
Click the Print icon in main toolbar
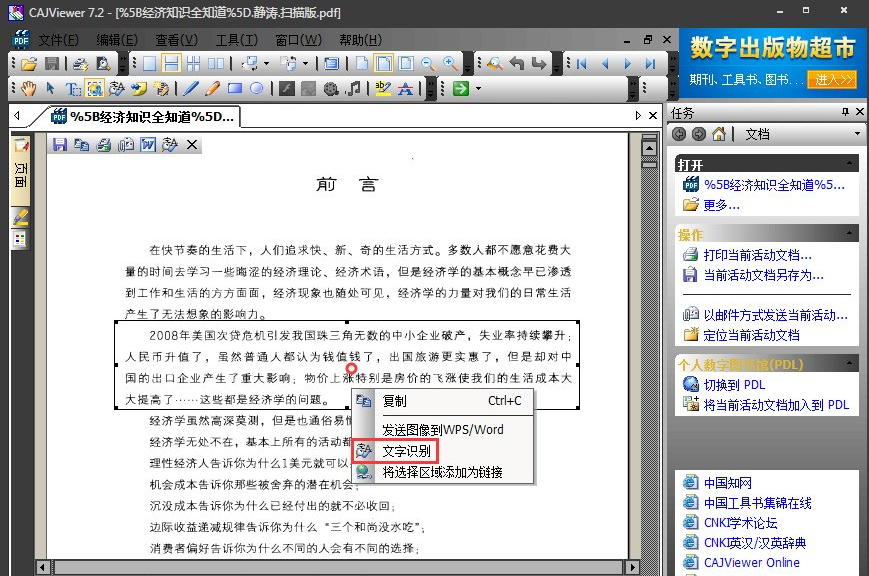tap(81, 64)
